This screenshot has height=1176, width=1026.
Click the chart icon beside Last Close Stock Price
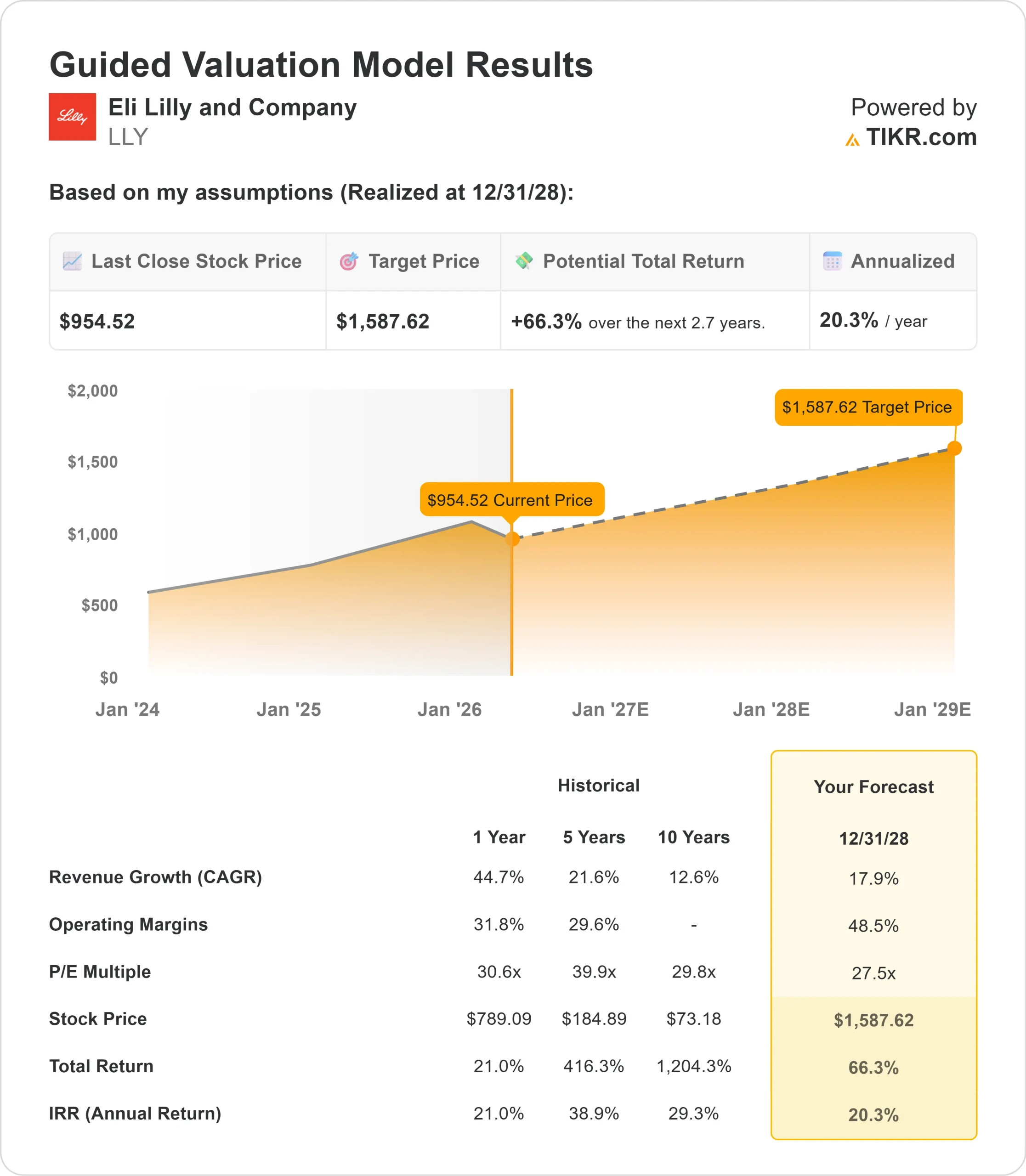pyautogui.click(x=72, y=261)
